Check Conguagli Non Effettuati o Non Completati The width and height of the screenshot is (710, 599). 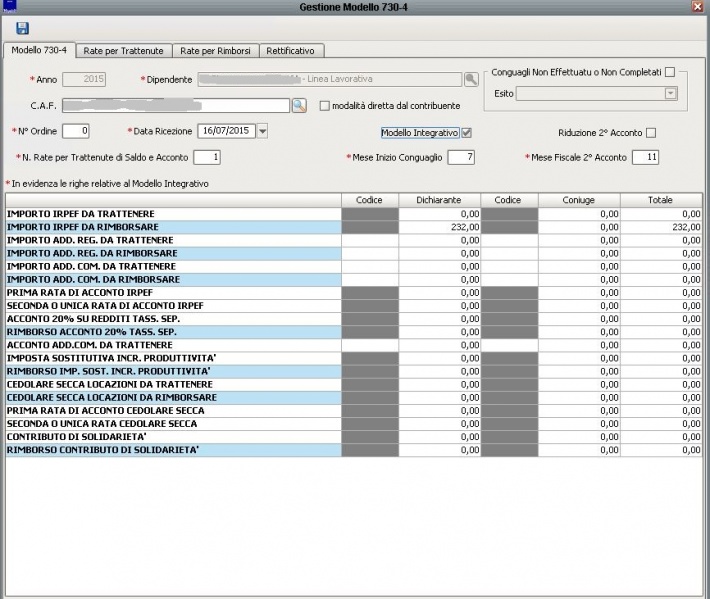point(670,72)
